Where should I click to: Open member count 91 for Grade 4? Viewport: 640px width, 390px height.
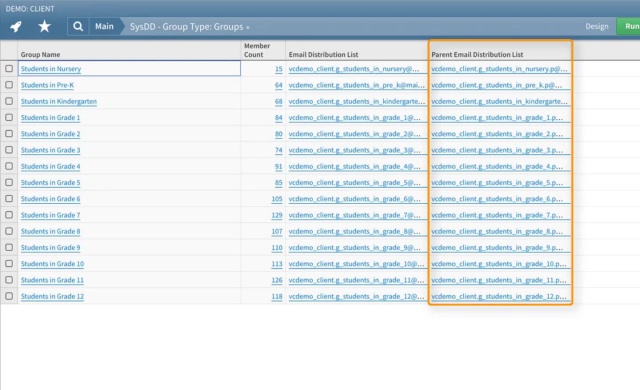click(279, 166)
